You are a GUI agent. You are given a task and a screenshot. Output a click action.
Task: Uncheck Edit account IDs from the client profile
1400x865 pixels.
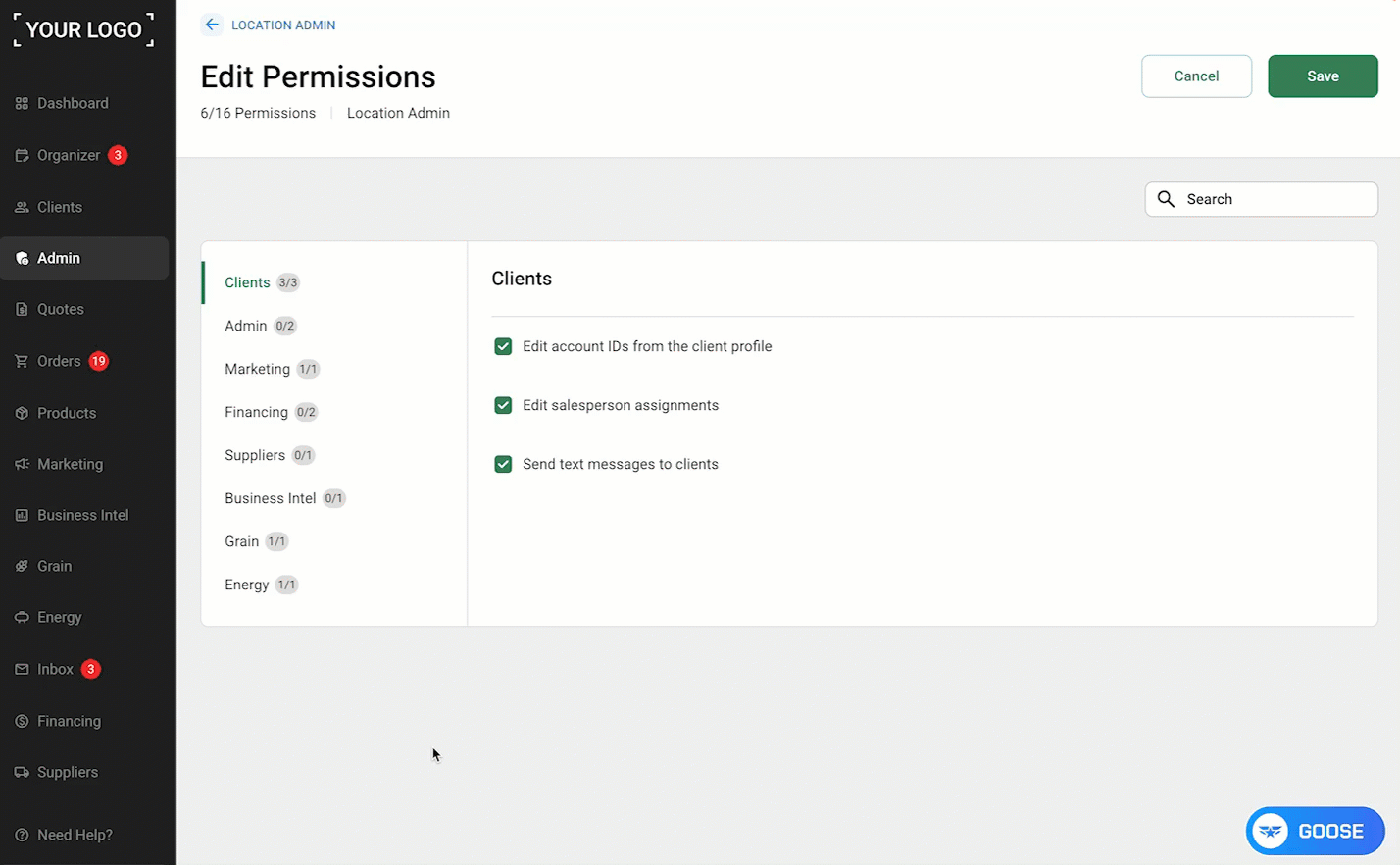tap(503, 346)
